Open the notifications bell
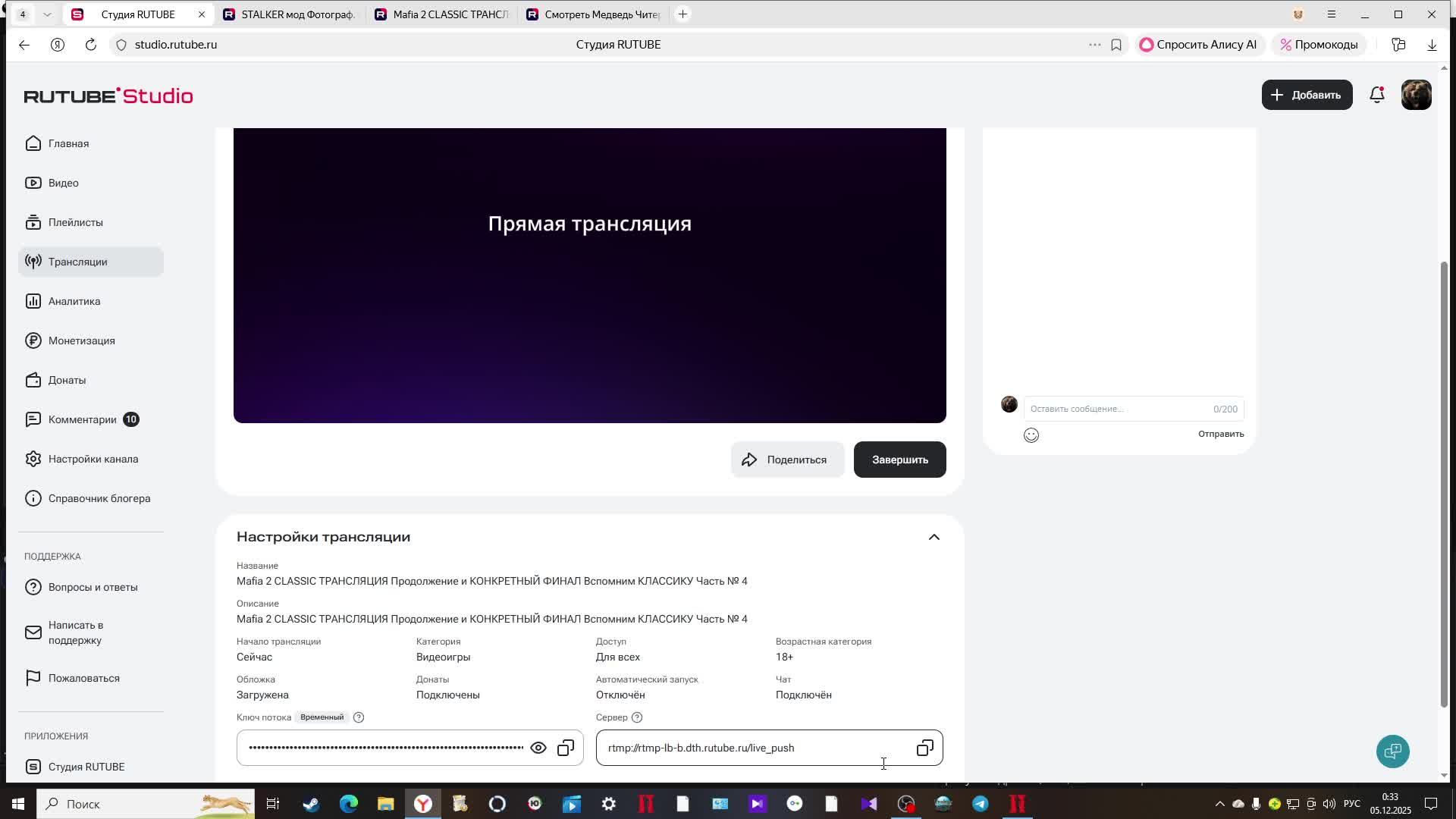 pos(1377,95)
